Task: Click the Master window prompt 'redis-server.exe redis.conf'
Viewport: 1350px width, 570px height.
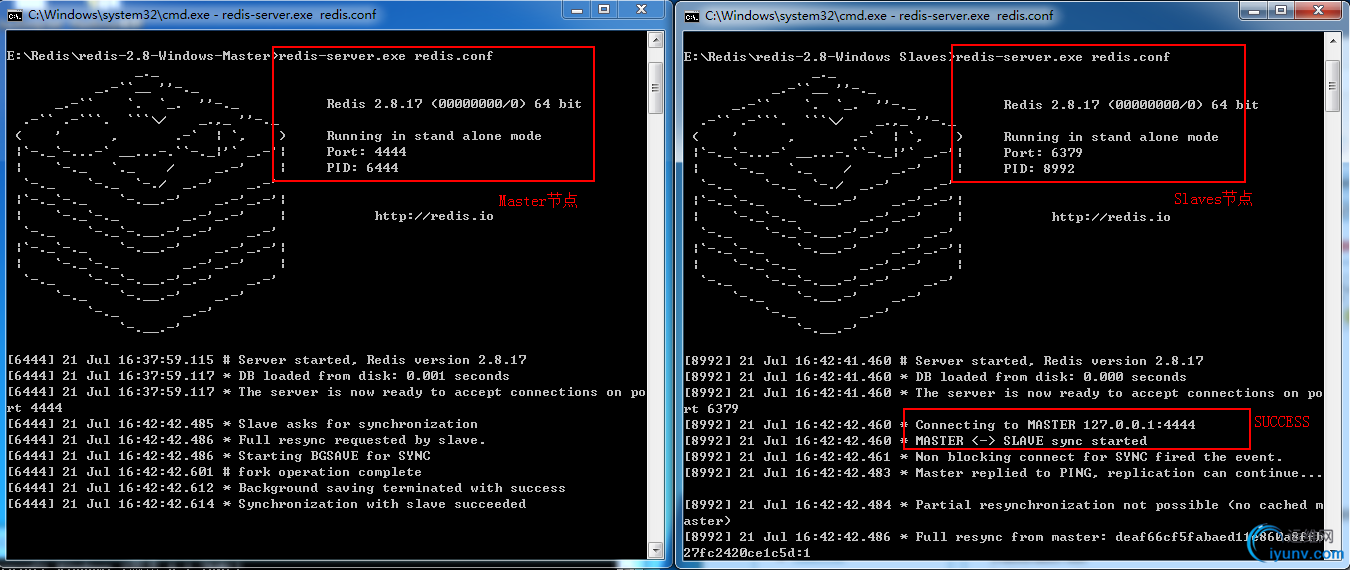Action: point(386,56)
